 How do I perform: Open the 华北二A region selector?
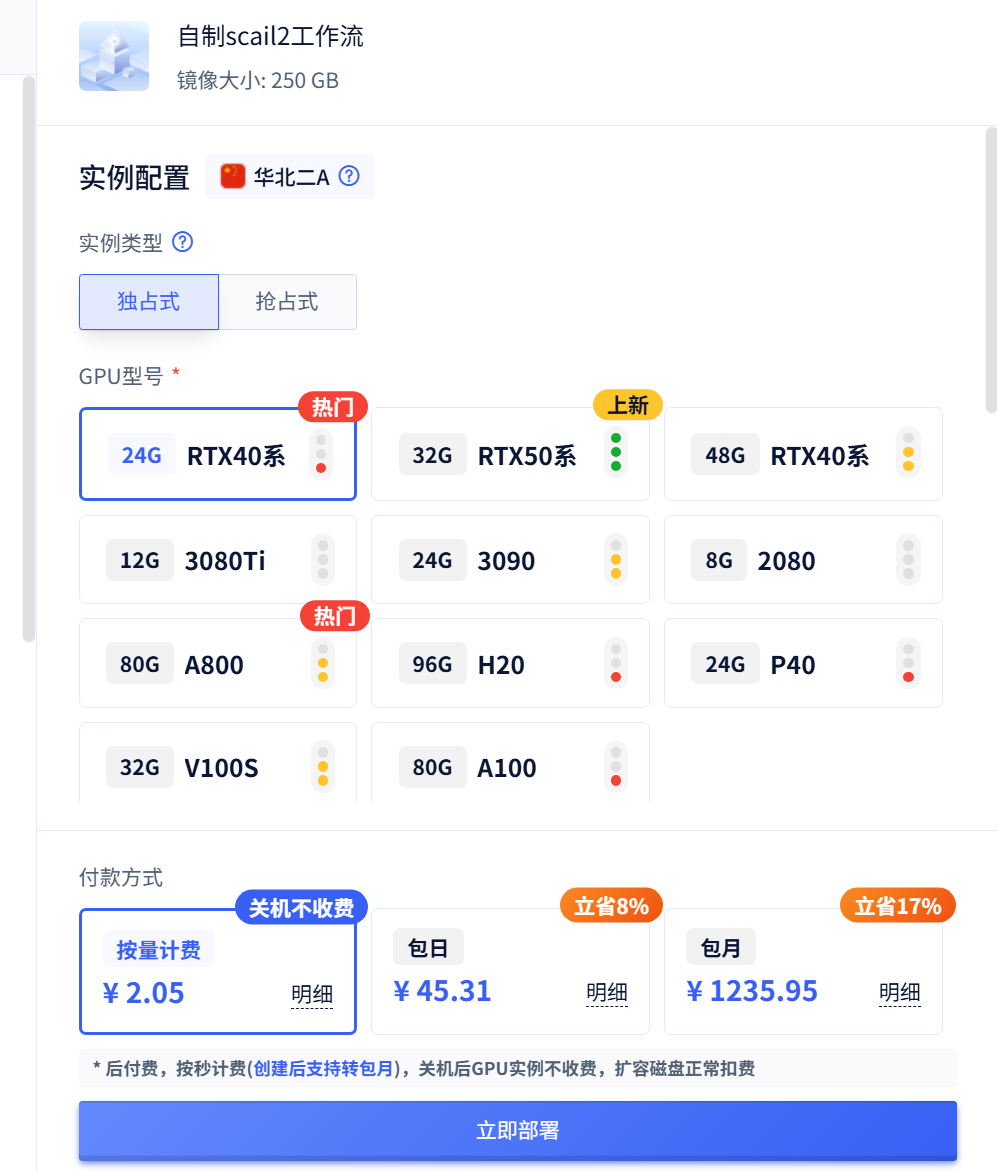[x=290, y=176]
